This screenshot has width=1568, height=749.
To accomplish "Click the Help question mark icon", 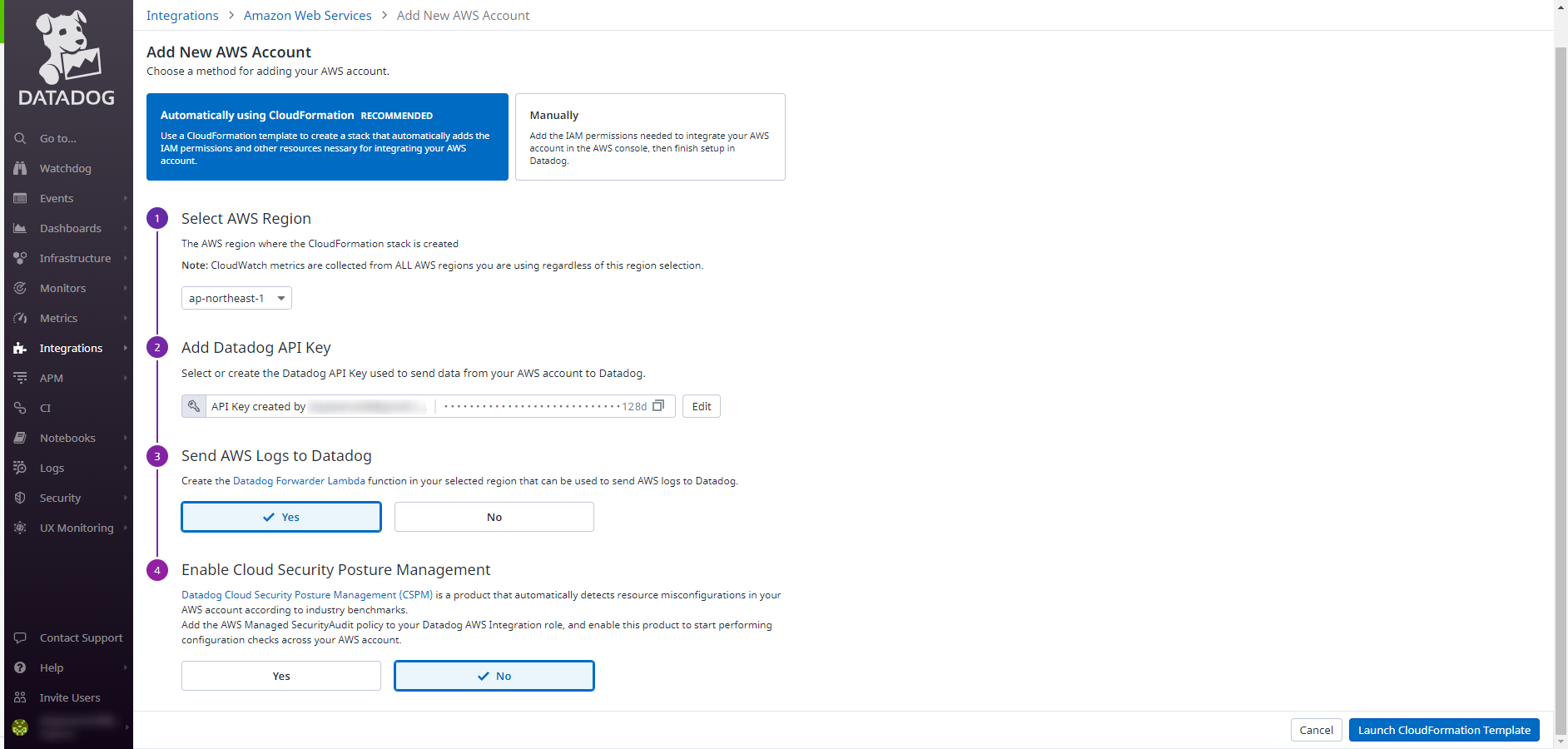I will [x=20, y=667].
